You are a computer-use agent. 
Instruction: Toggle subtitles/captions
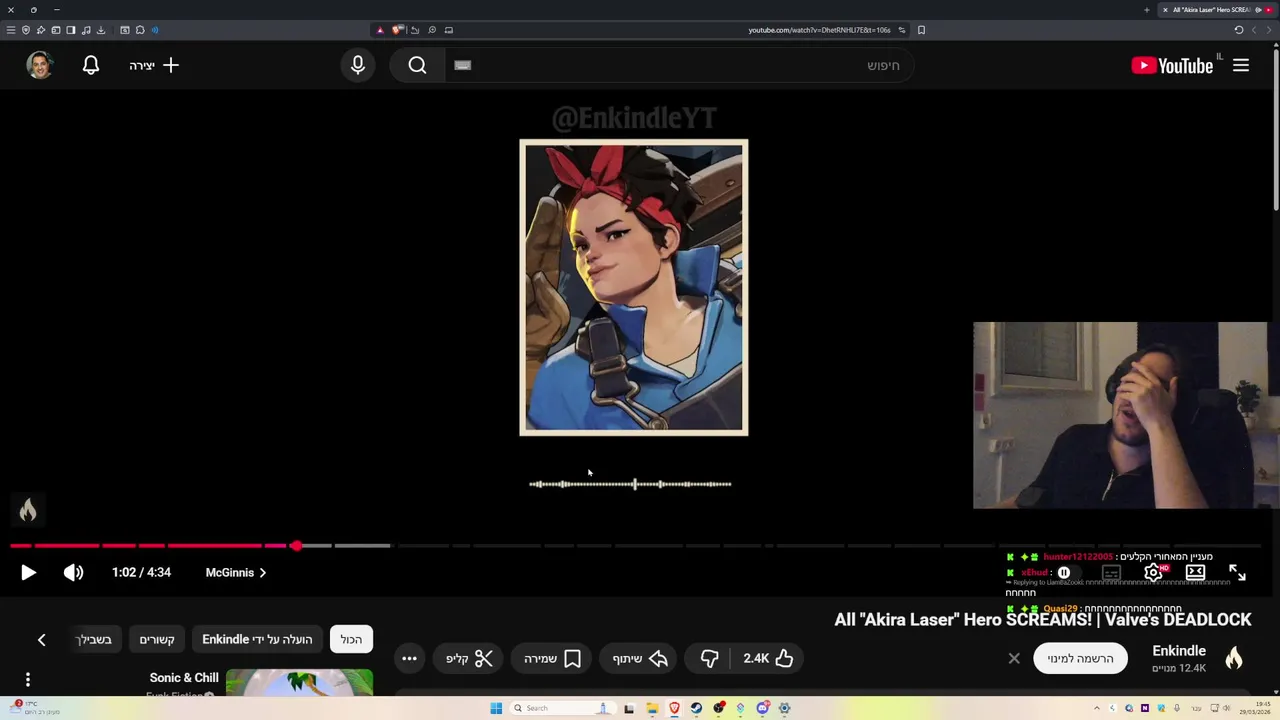1111,572
